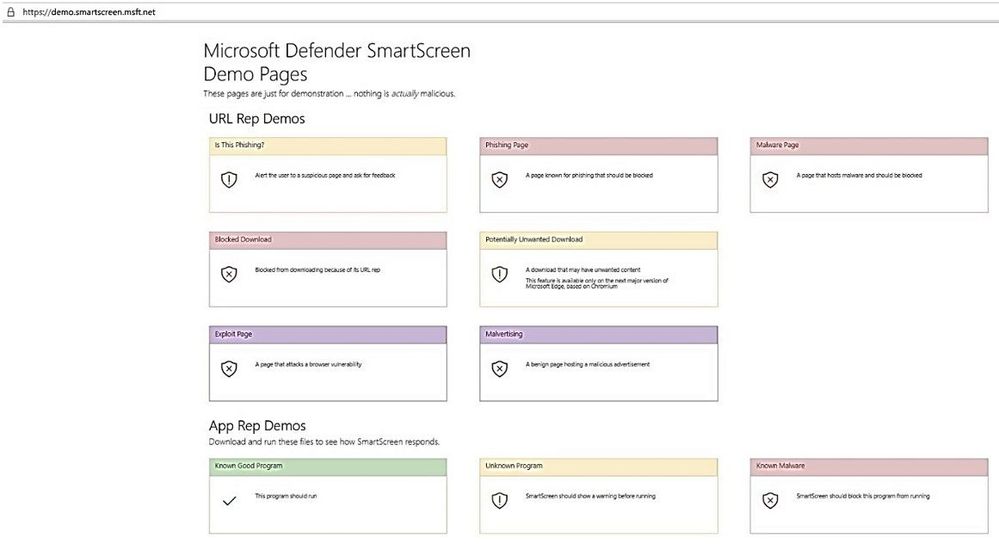Click the blocked shield icon in Blocked Download card
The width and height of the screenshot is (999, 558).
pyautogui.click(x=229, y=274)
